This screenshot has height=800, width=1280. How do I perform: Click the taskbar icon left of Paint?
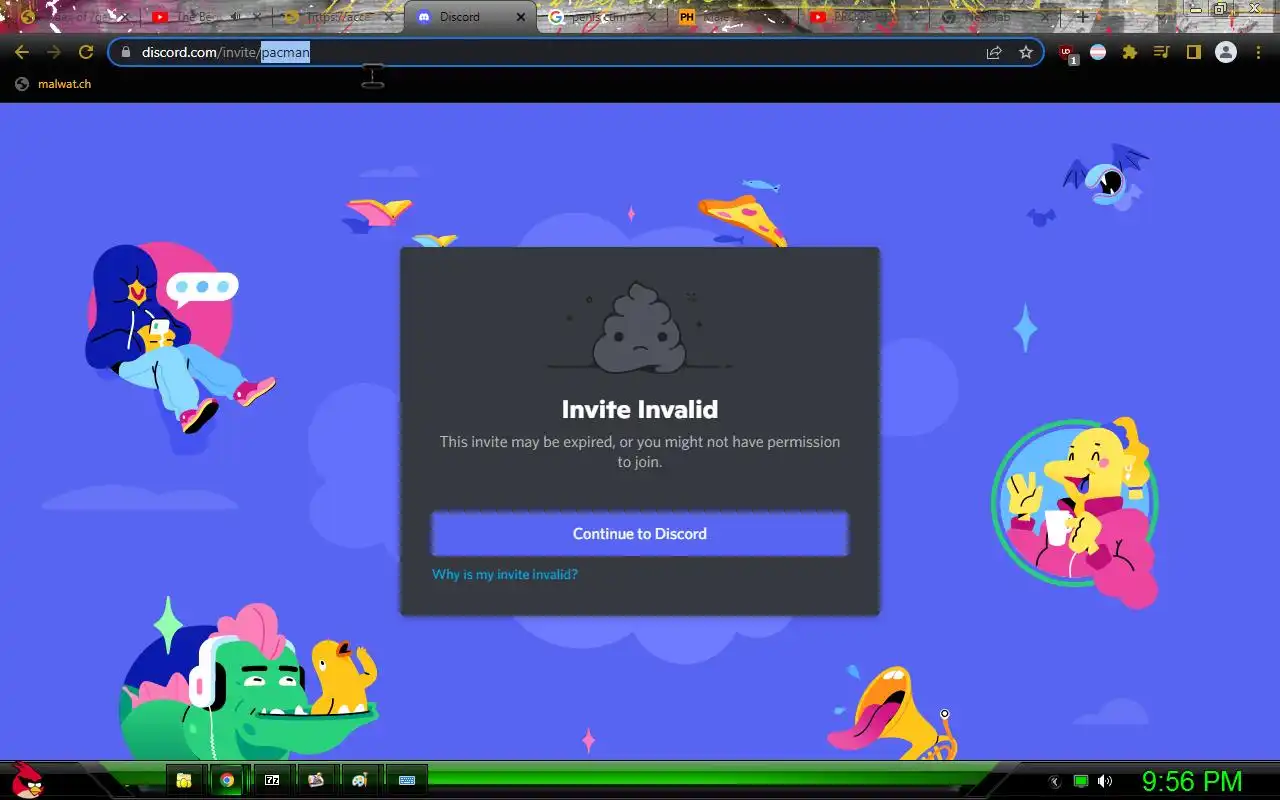(x=316, y=780)
